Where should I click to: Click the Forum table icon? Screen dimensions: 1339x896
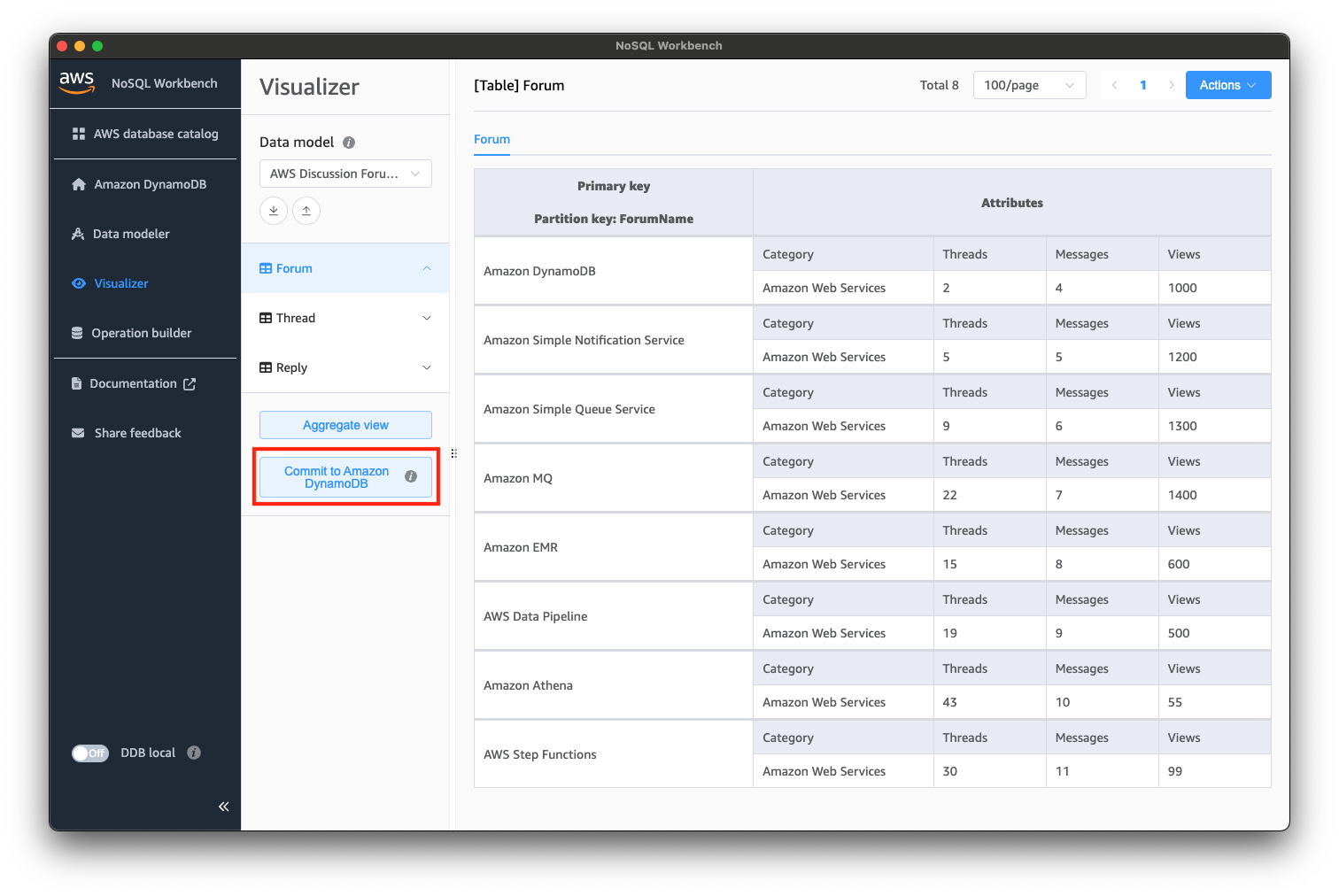click(266, 268)
